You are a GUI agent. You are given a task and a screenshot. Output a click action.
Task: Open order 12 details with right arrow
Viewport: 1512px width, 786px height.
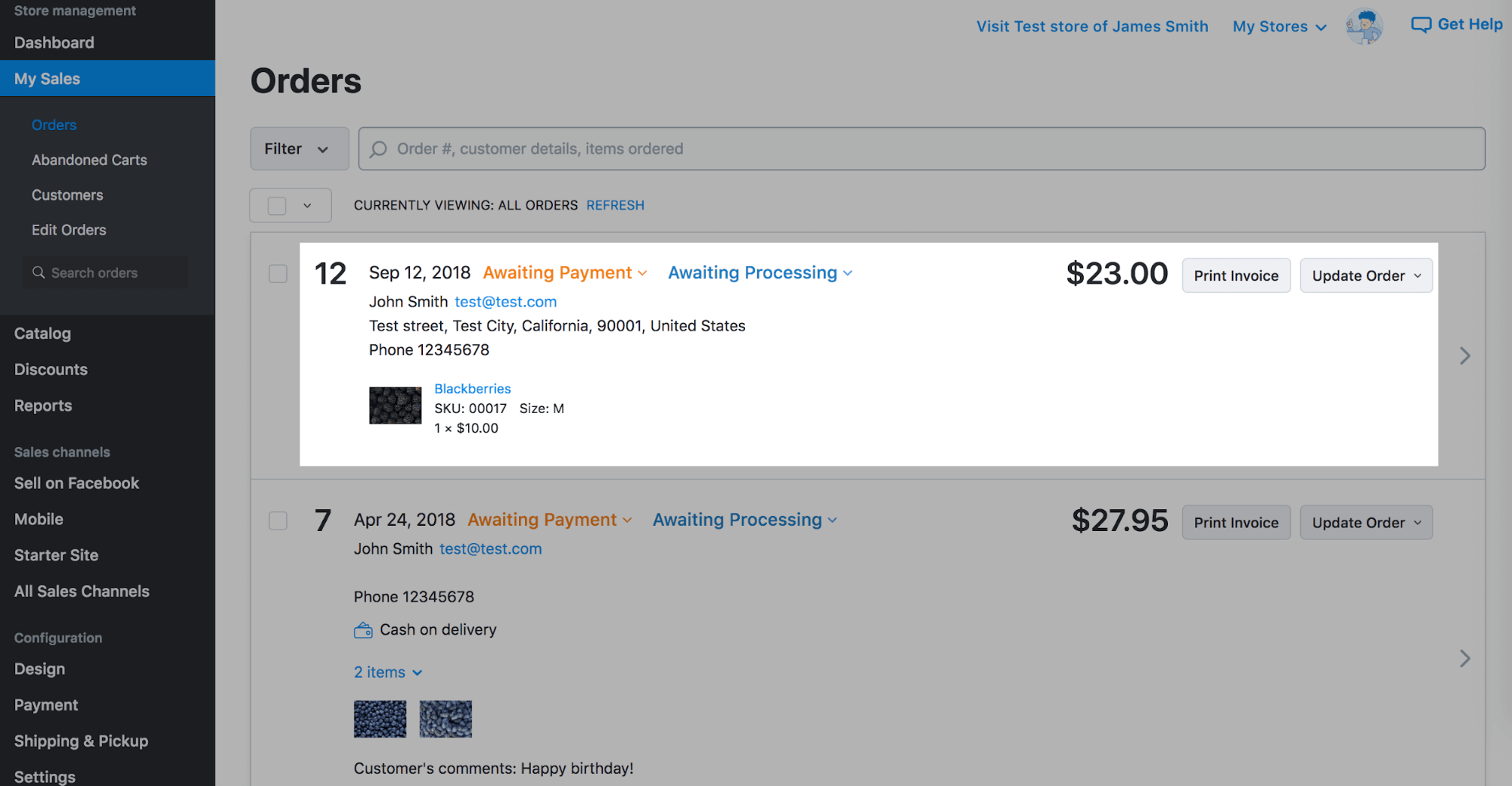(x=1464, y=356)
